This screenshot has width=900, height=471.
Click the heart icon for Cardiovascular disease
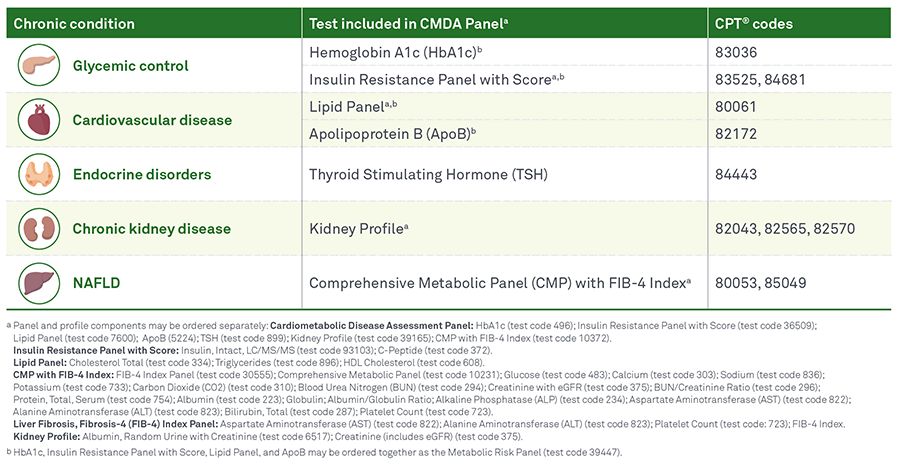point(38,120)
